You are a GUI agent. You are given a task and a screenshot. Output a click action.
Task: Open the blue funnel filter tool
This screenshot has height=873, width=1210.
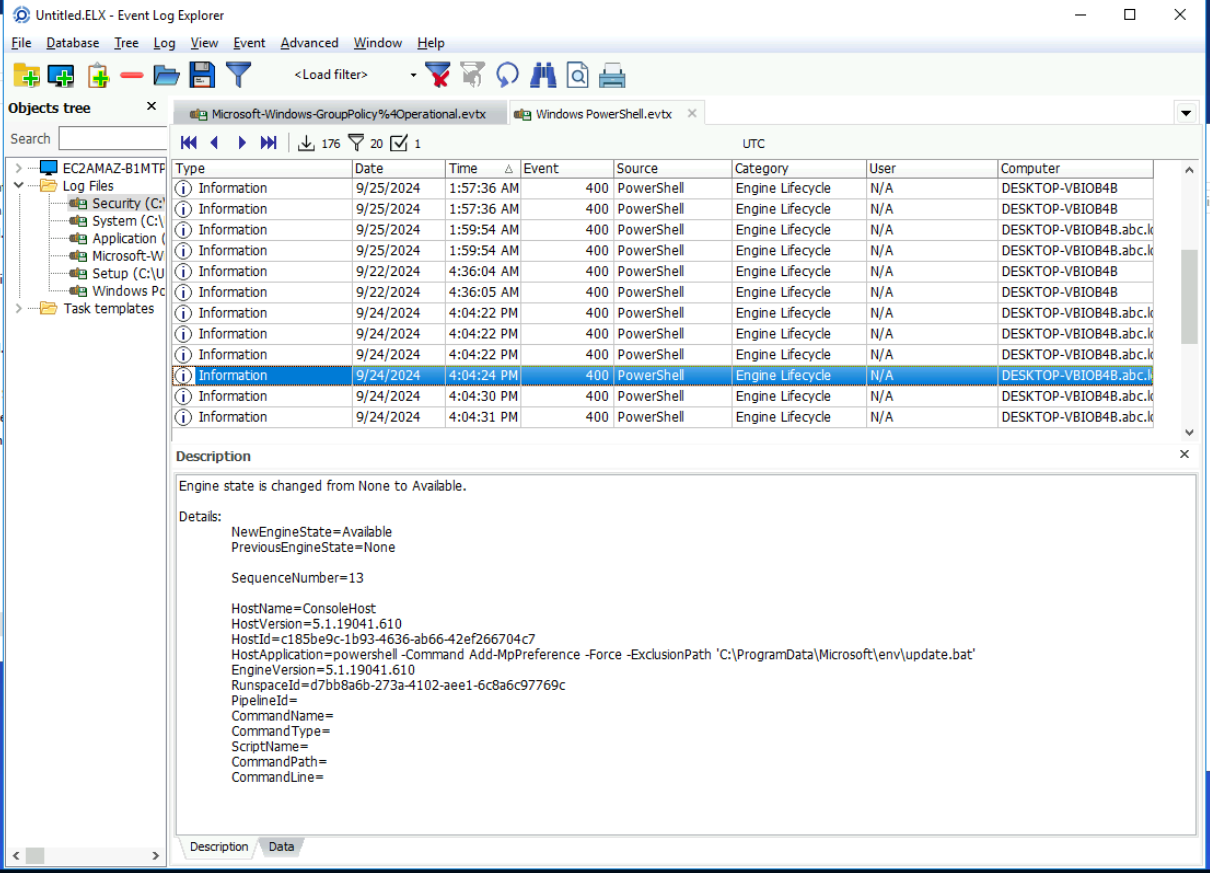tap(238, 75)
